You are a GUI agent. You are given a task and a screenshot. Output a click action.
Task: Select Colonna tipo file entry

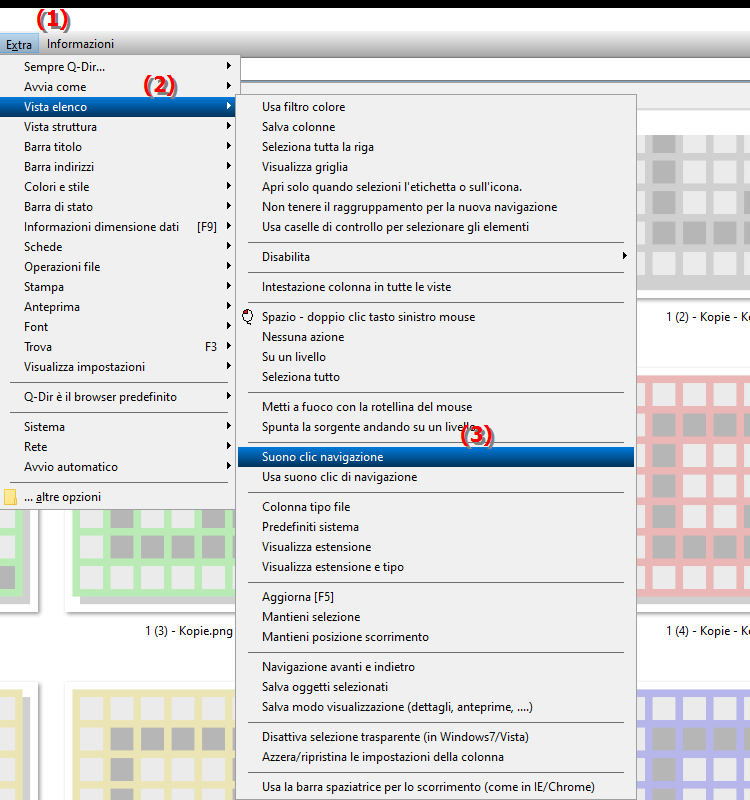436,507
